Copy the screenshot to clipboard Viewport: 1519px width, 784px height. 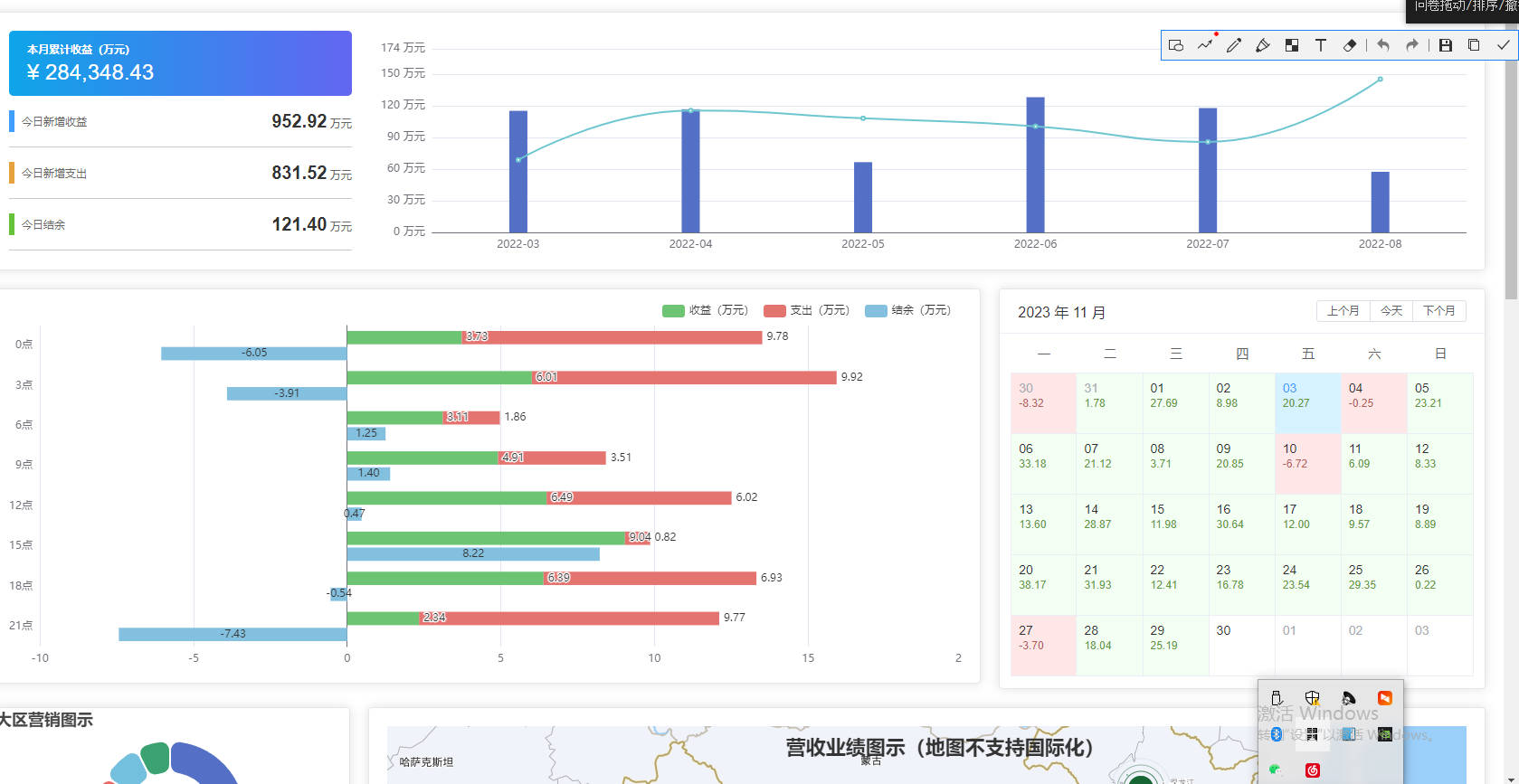coord(1474,45)
